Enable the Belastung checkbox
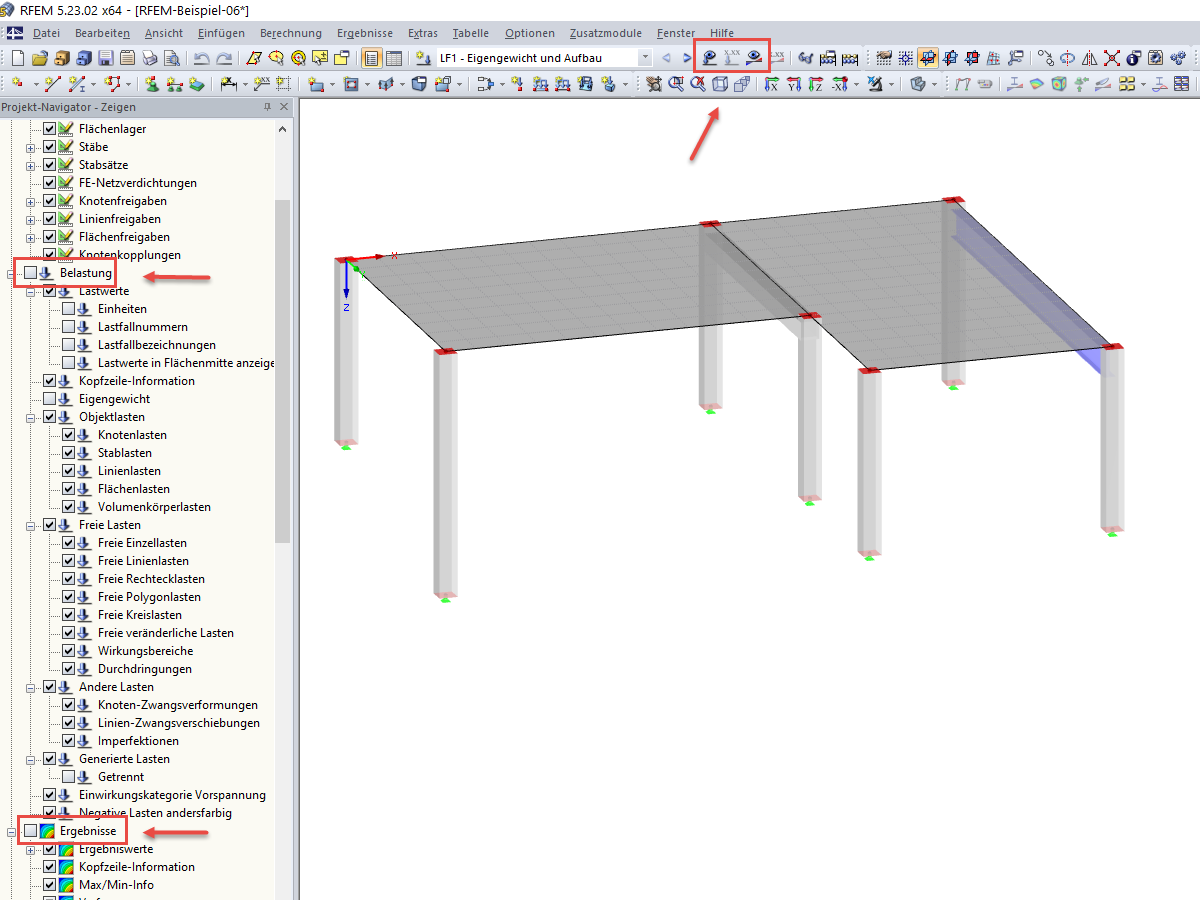The width and height of the screenshot is (1200, 900). (x=30, y=273)
